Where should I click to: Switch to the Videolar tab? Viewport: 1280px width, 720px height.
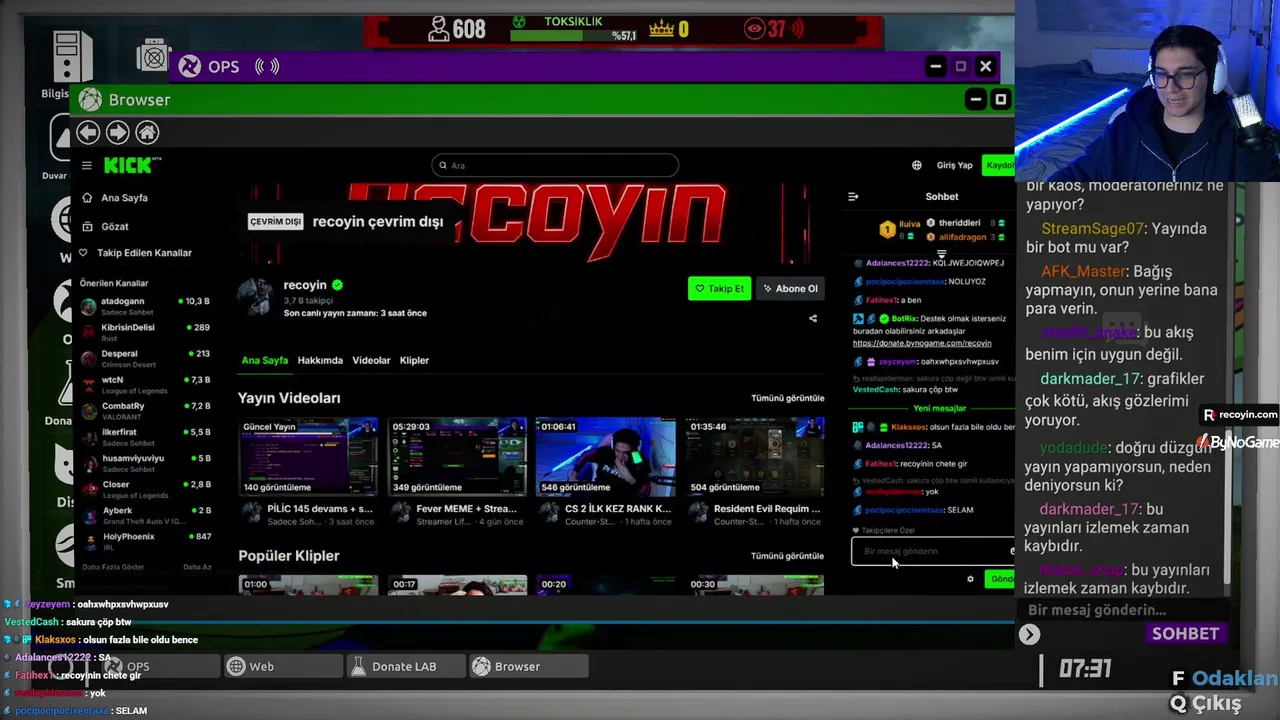[371, 360]
